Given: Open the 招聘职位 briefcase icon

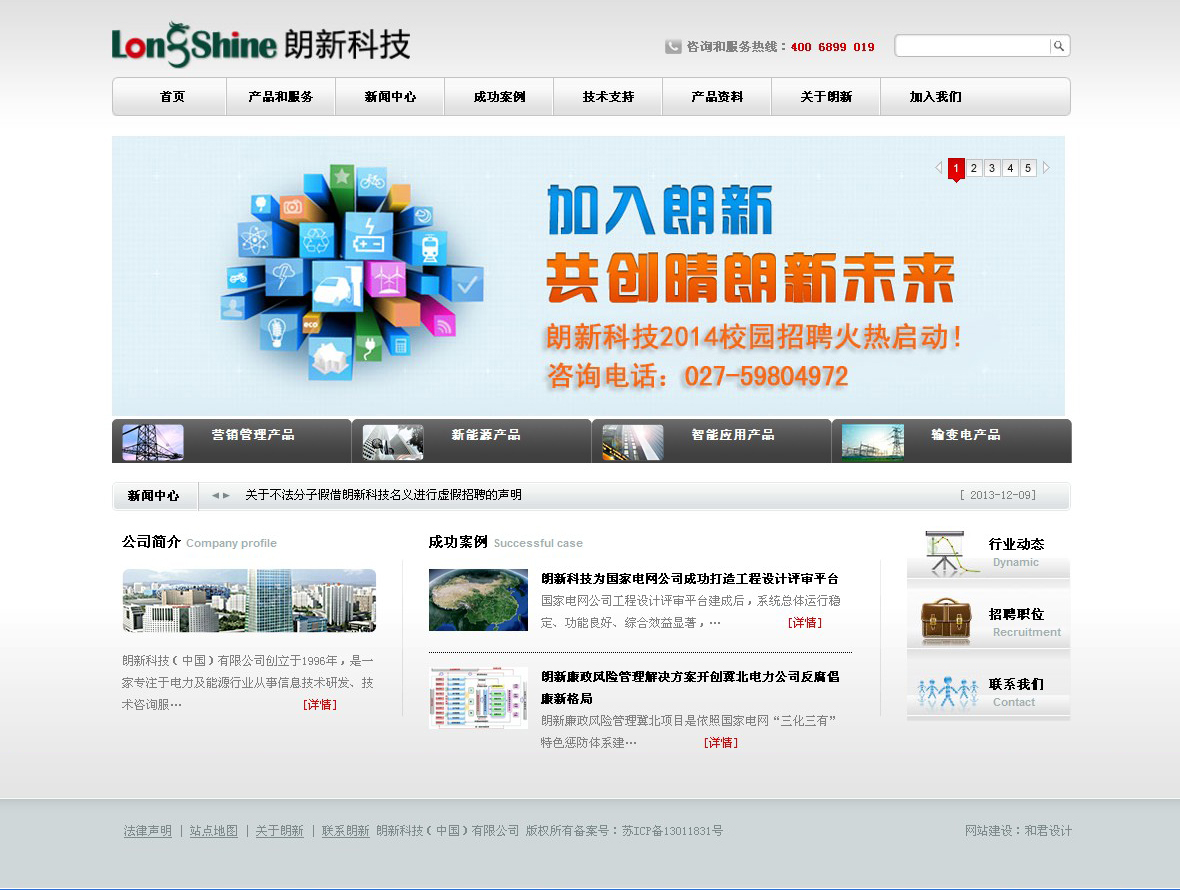Looking at the screenshot, I should tap(946, 621).
